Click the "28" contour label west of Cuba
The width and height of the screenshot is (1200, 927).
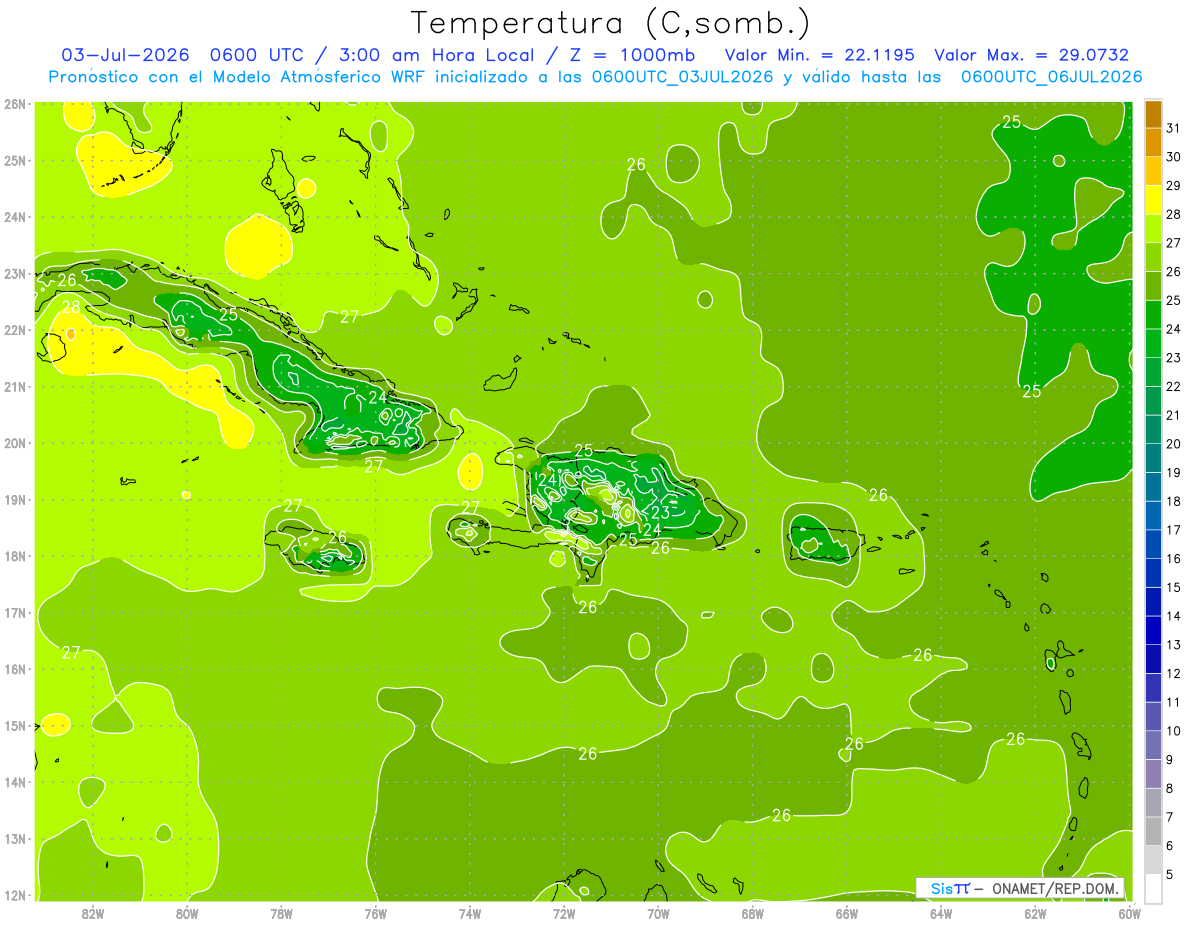(71, 308)
